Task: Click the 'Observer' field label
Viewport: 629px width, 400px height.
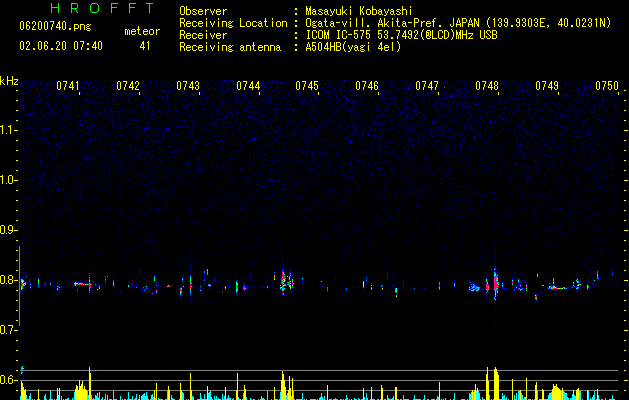Action: click(x=203, y=11)
